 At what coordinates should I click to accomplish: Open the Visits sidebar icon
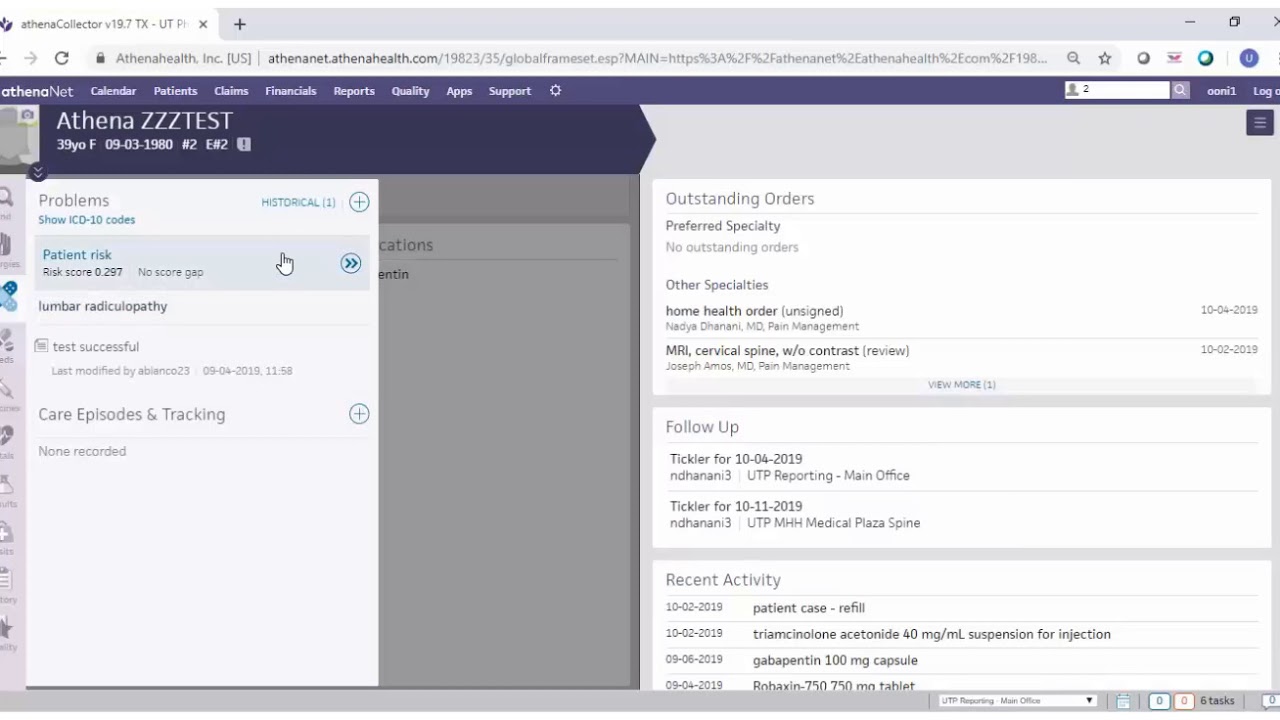(5, 534)
